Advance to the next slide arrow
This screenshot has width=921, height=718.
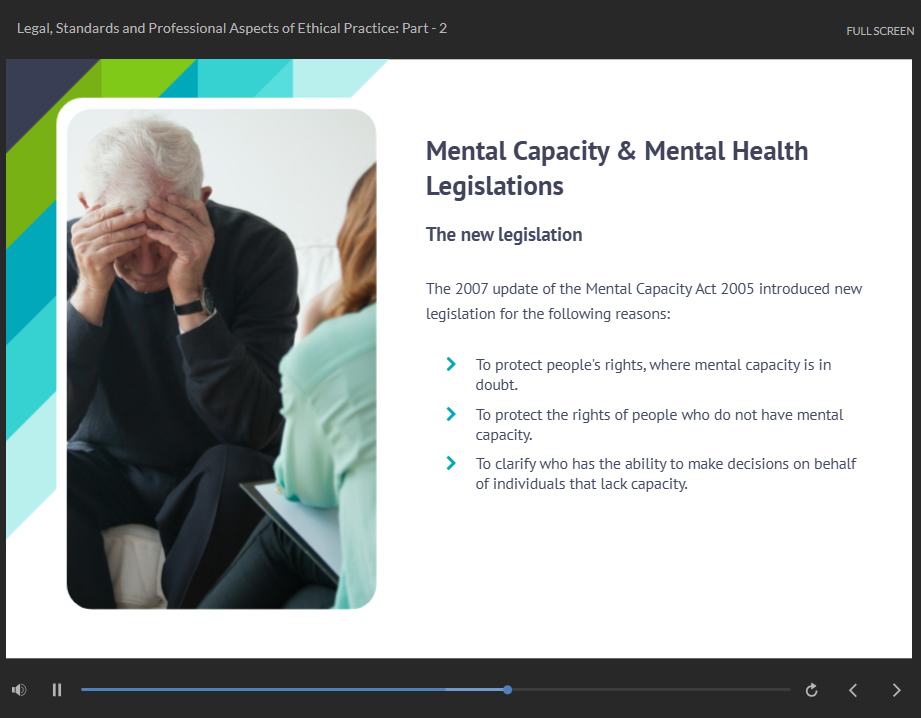click(x=896, y=690)
